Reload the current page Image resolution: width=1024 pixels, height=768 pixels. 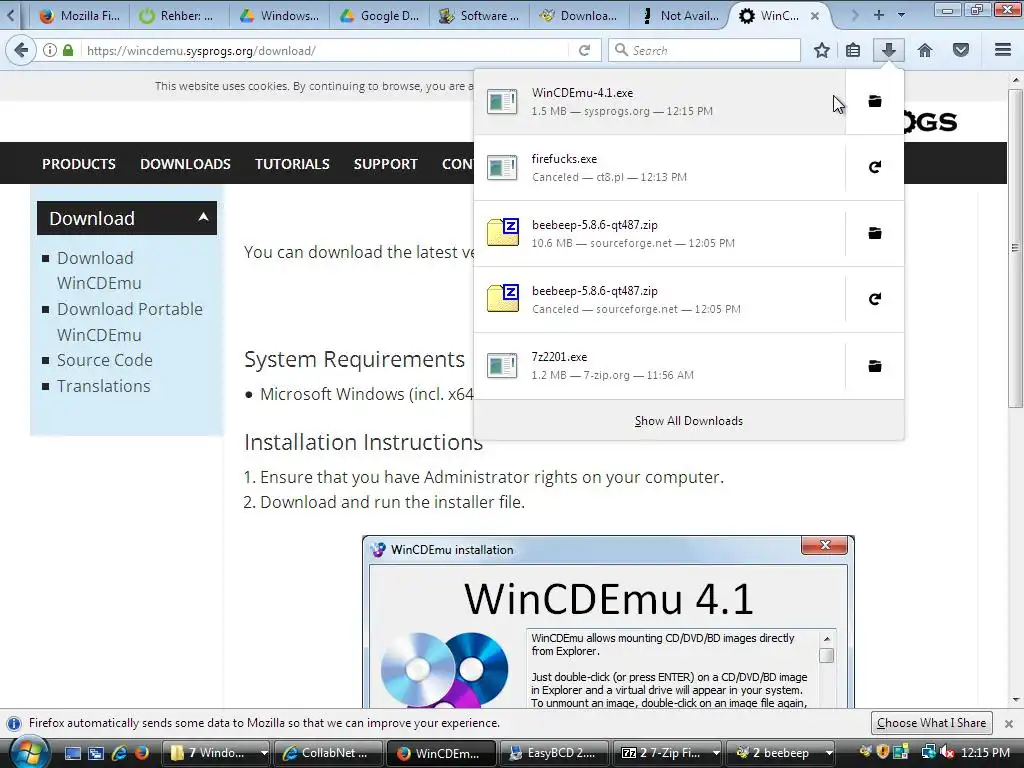click(584, 50)
